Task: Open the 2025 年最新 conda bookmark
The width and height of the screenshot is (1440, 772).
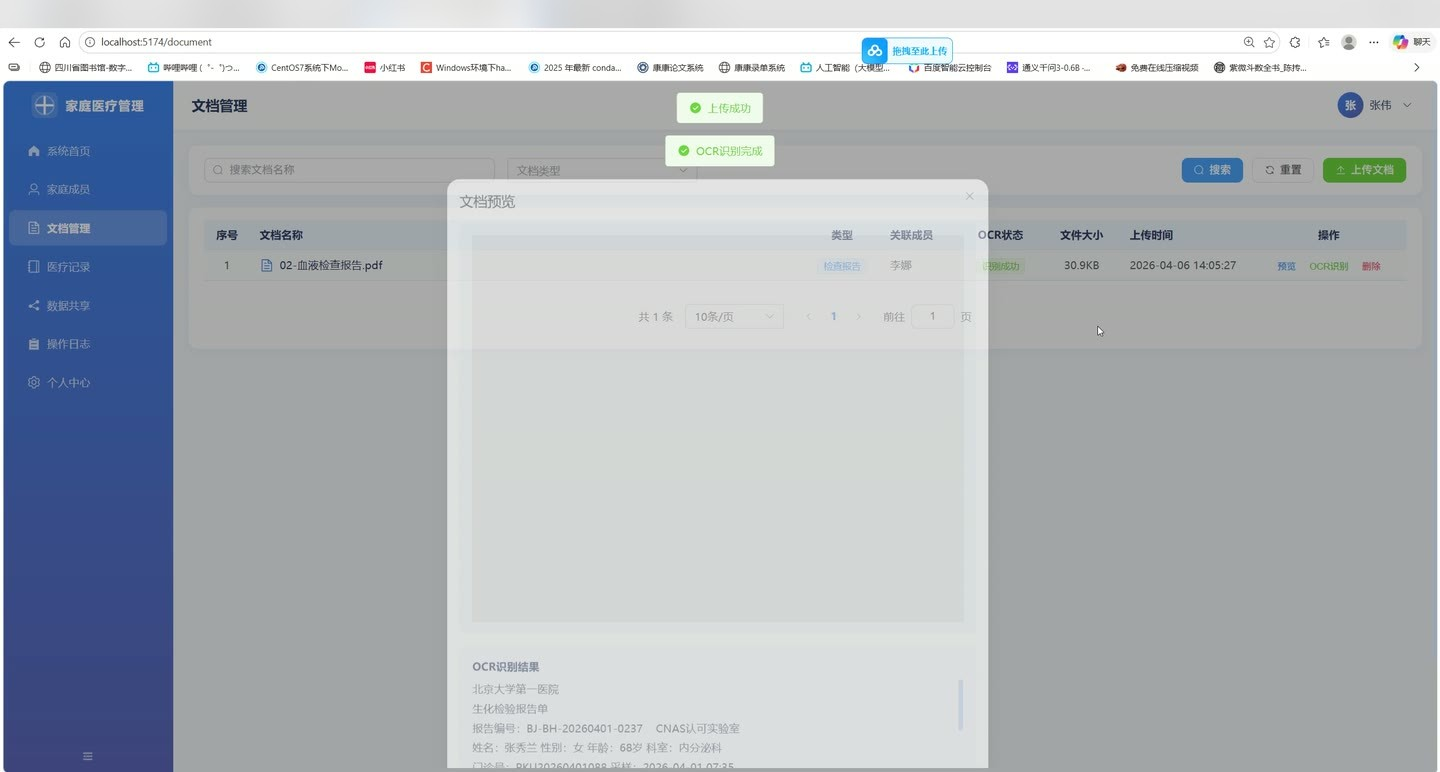Action: point(575,68)
